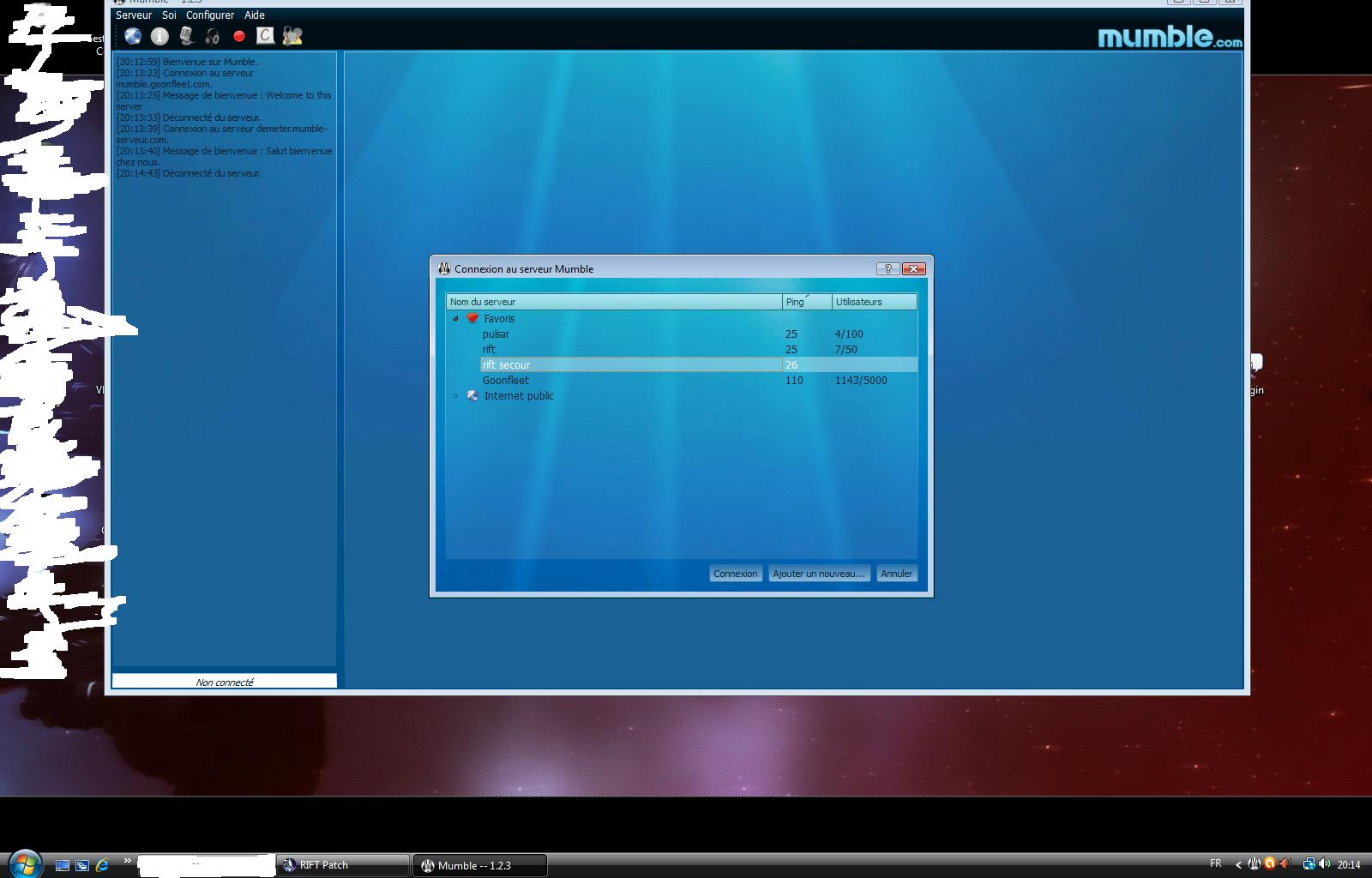This screenshot has width=1372, height=878.
Task: Click the Show Desktop quick launch icon
Action: pyautogui.click(x=63, y=865)
